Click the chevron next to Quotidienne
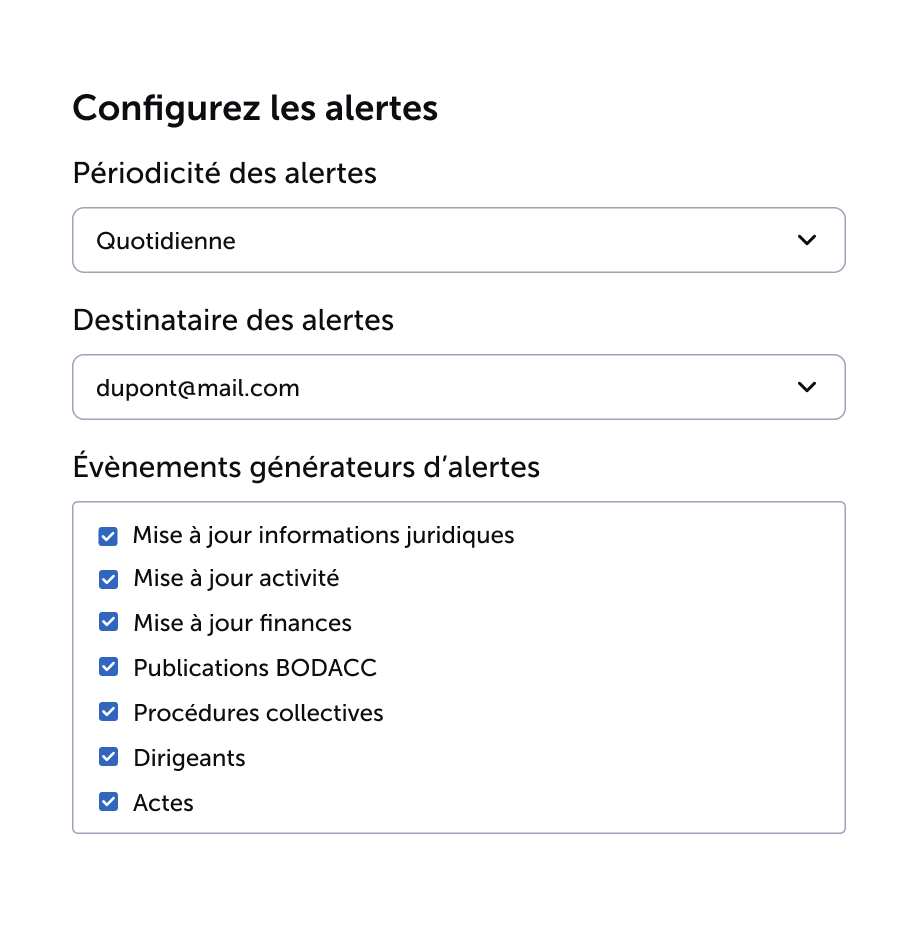918x939 pixels. tap(807, 240)
